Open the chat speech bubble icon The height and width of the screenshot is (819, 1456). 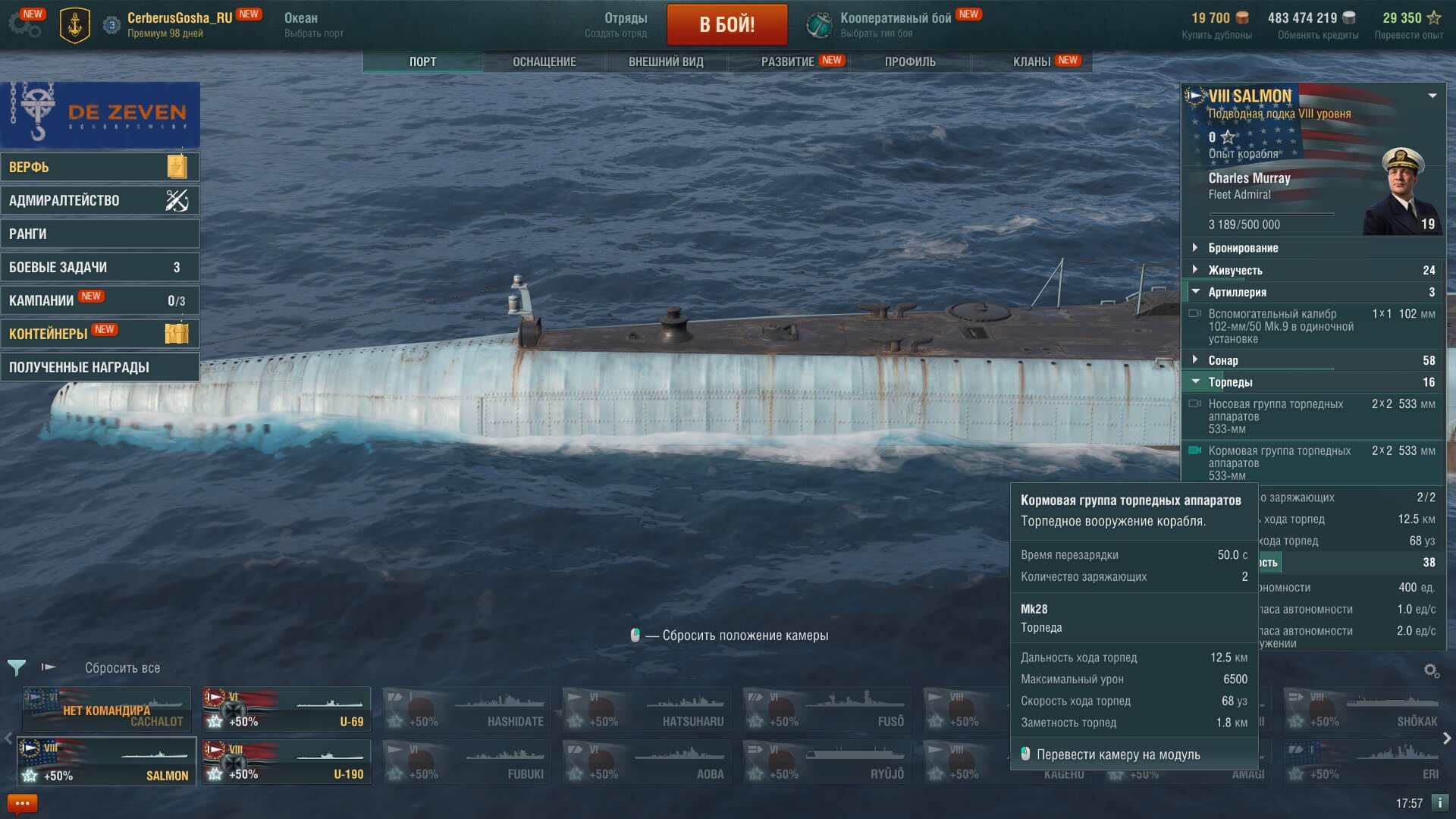tap(22, 803)
